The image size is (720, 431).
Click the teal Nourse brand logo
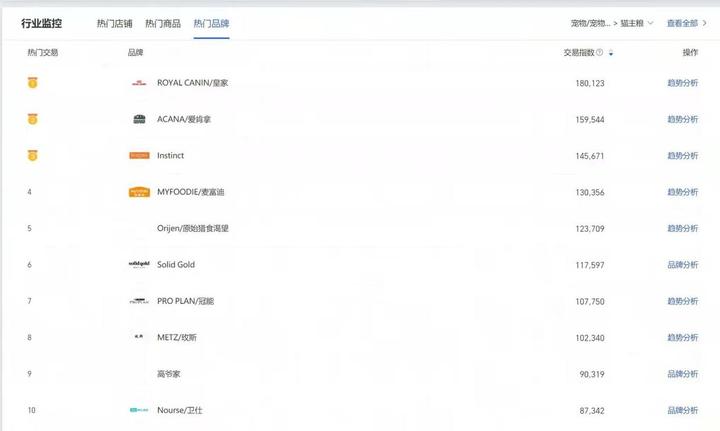click(139, 410)
